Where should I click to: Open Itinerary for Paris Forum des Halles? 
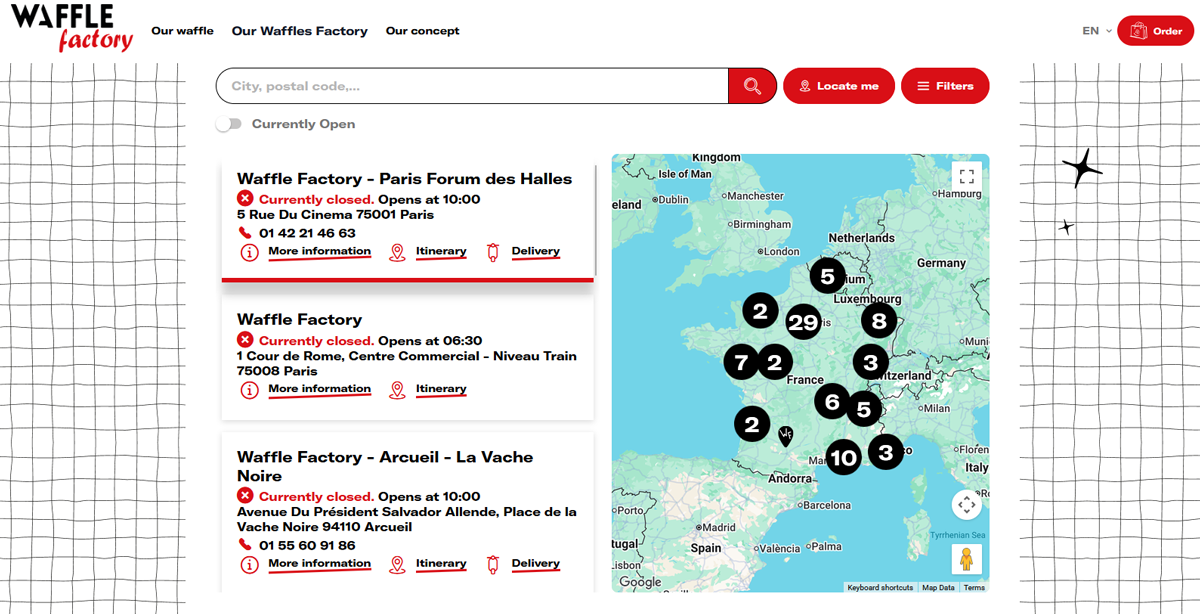click(x=441, y=252)
